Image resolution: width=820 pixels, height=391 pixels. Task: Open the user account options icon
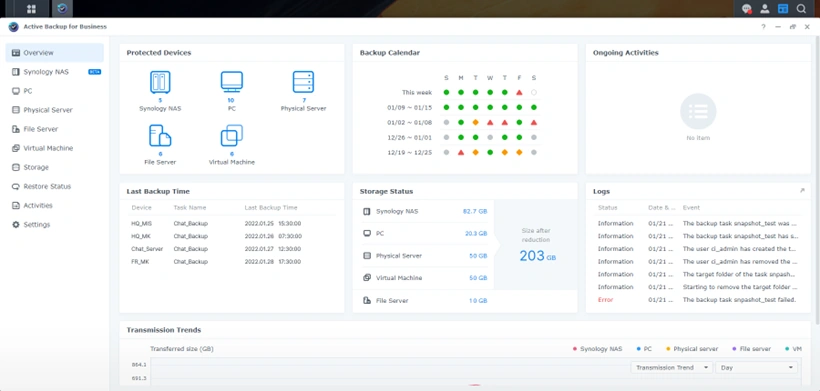pyautogui.click(x=765, y=9)
